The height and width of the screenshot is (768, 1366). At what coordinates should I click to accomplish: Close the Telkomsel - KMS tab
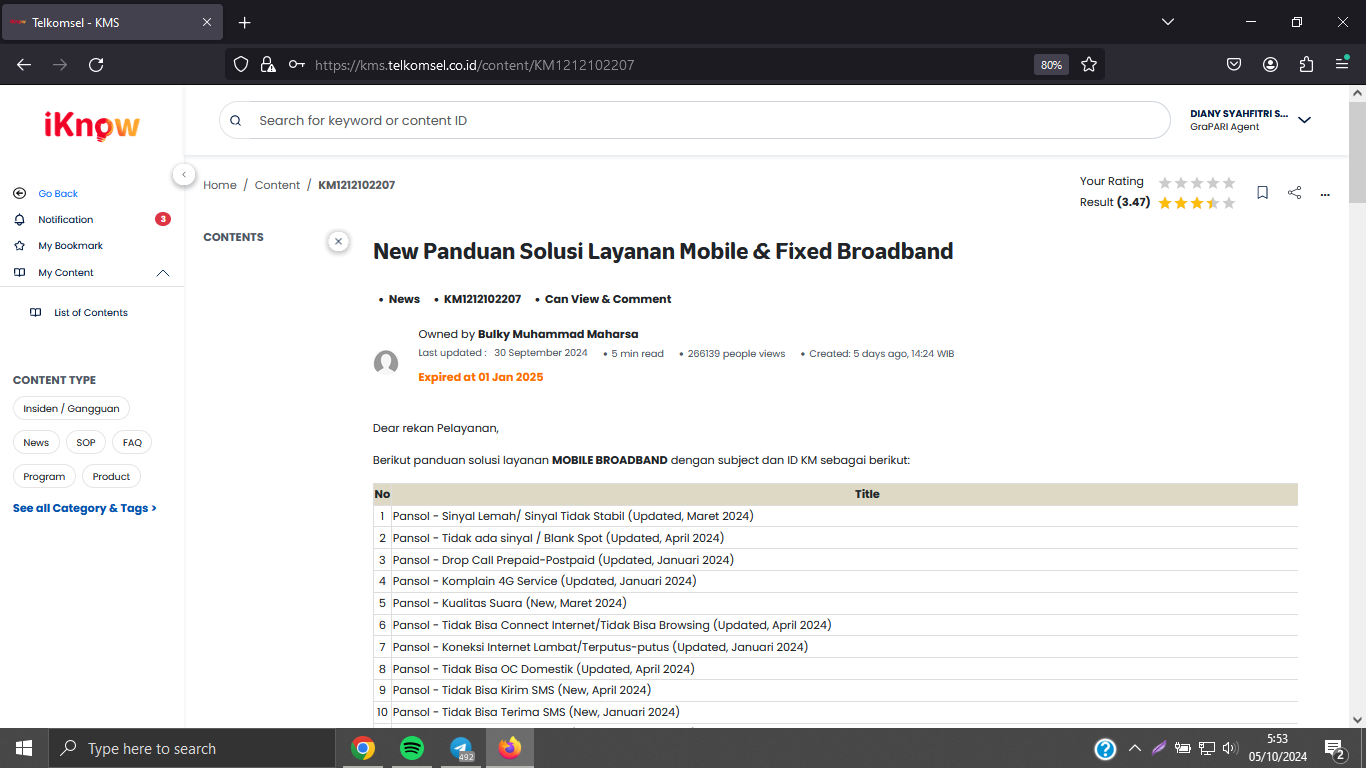(207, 22)
